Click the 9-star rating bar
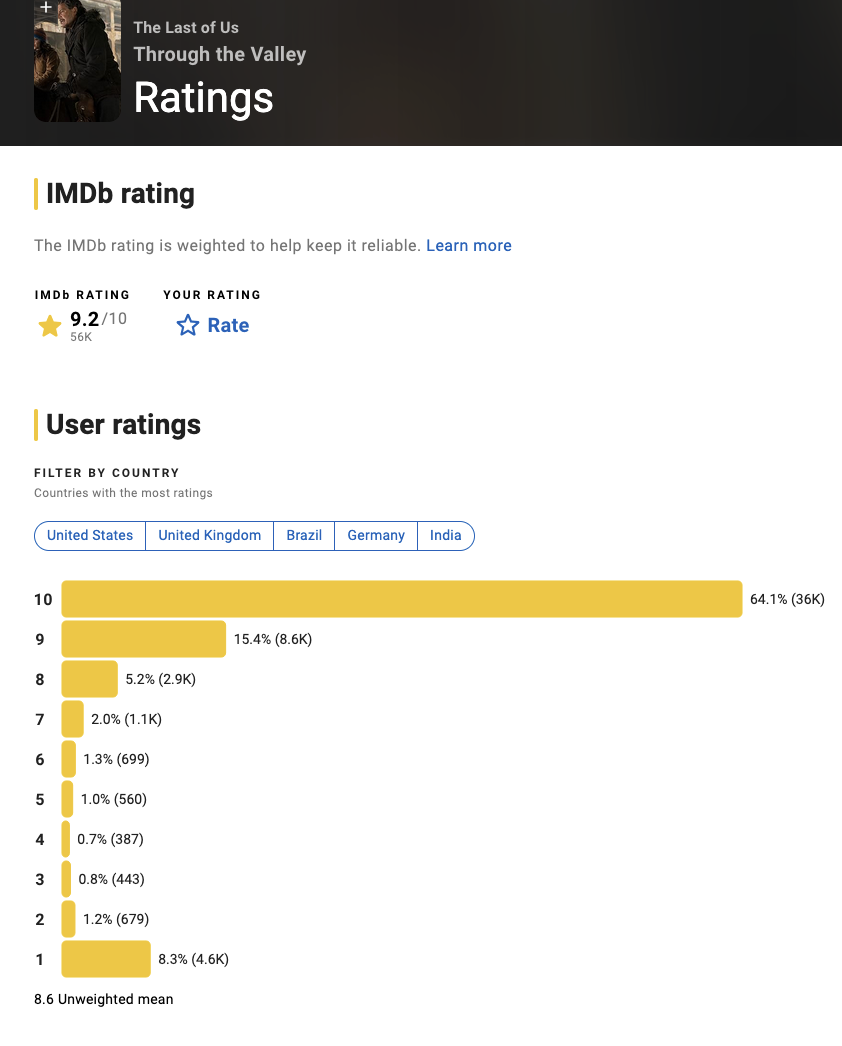The image size is (842, 1046). 143,639
